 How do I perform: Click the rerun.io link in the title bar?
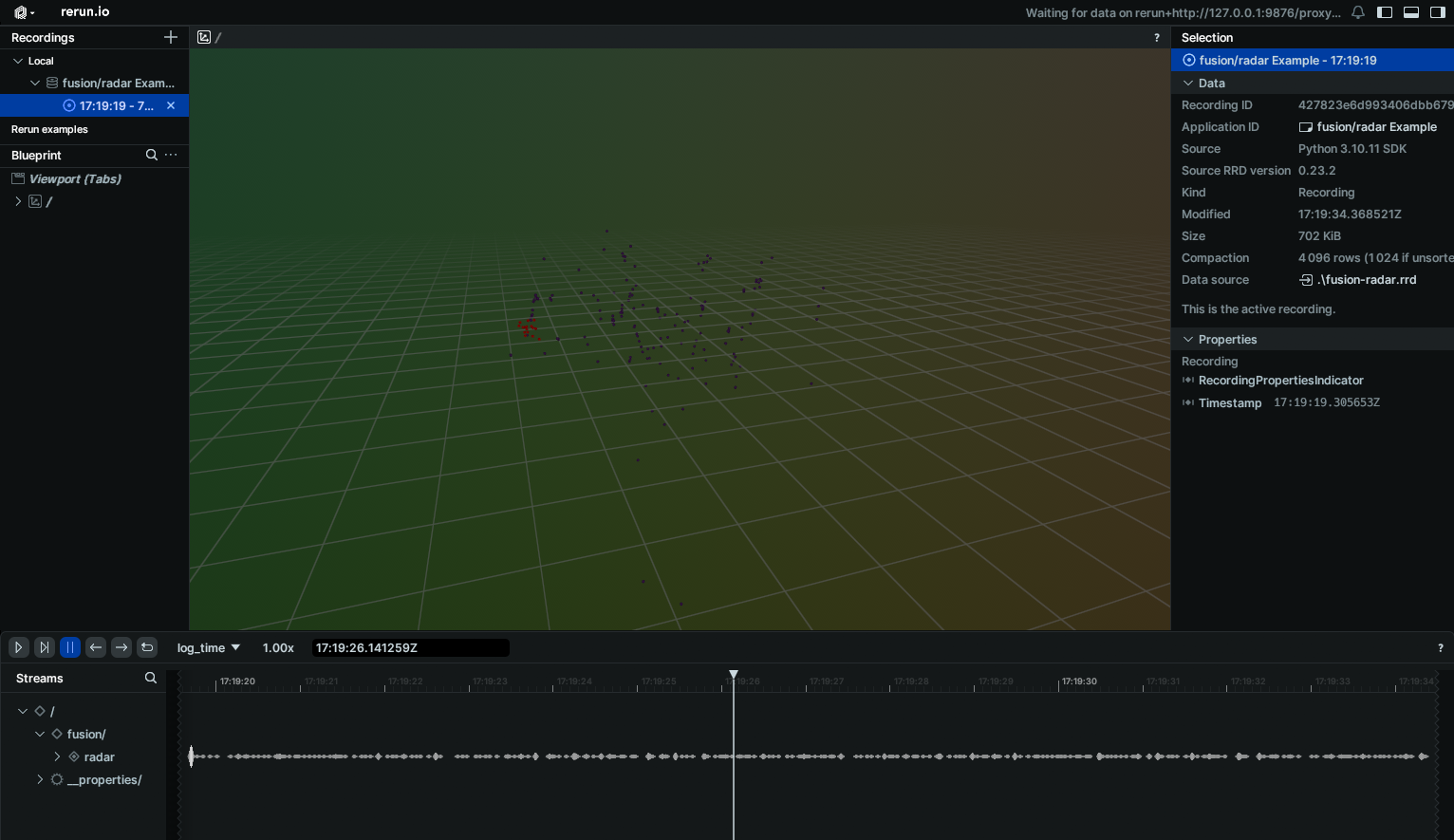[x=85, y=12]
